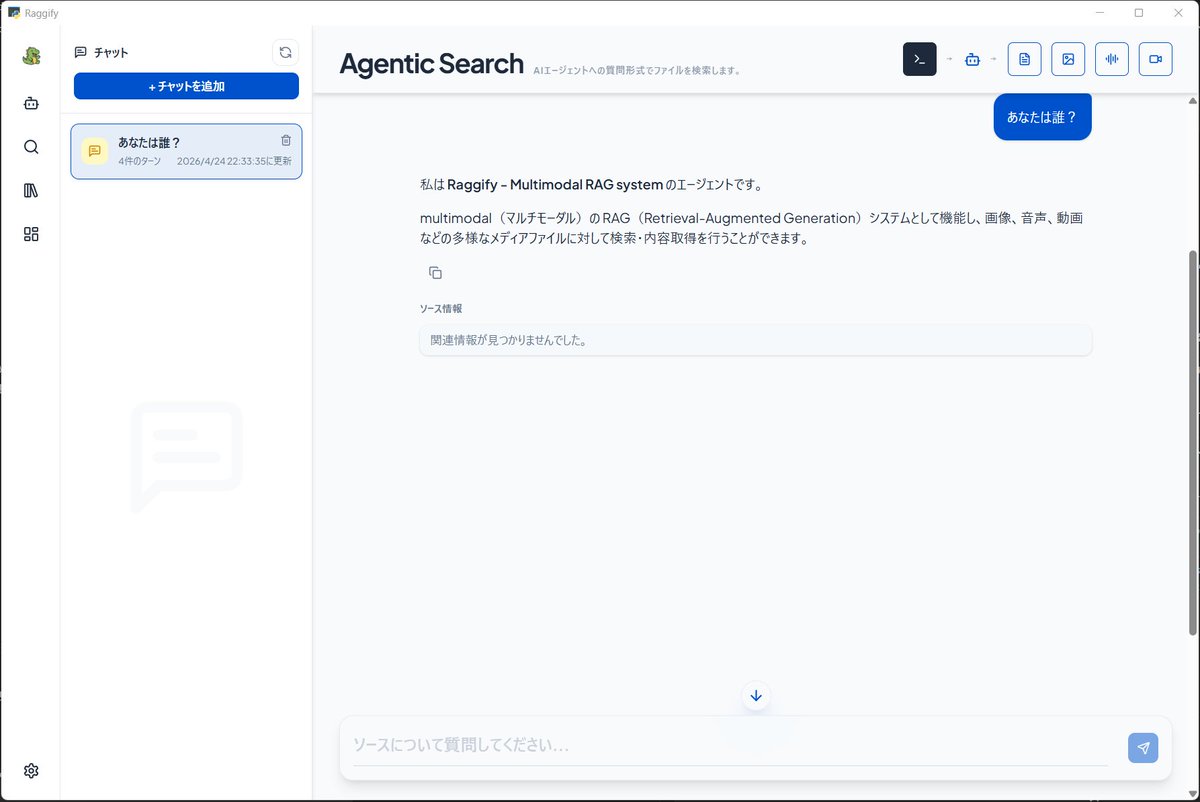Select the document file type icon
This screenshot has width=1200, height=802.
click(1024, 59)
